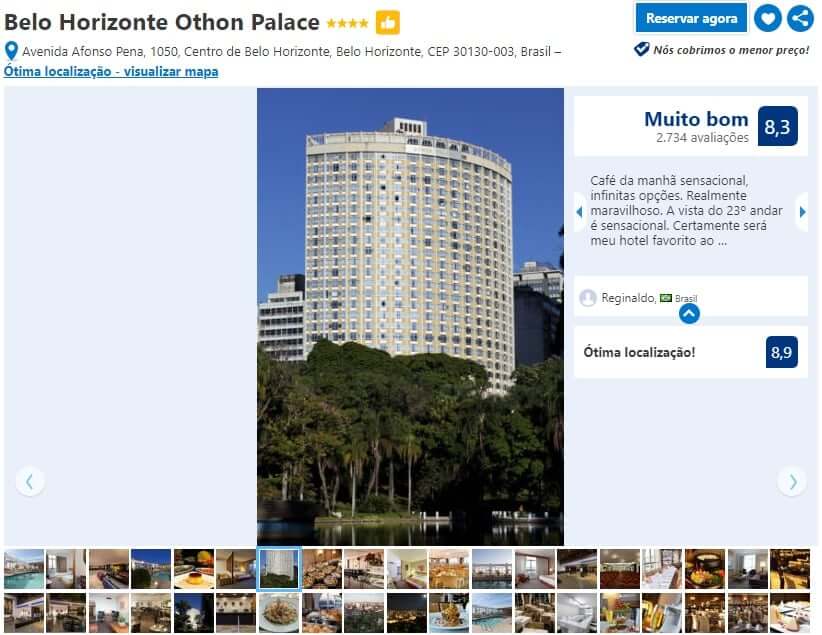Image resolution: width=822 pixels, height=635 pixels.
Task: Open the 8,3 review score badge
Action: tap(777, 126)
